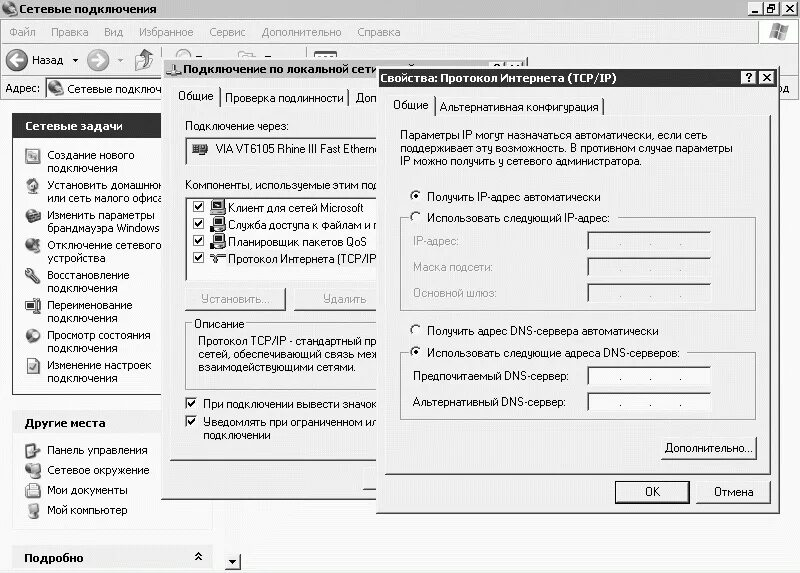Click the scroll down arrow near Details panel
The image size is (800, 573).
coord(233,561)
